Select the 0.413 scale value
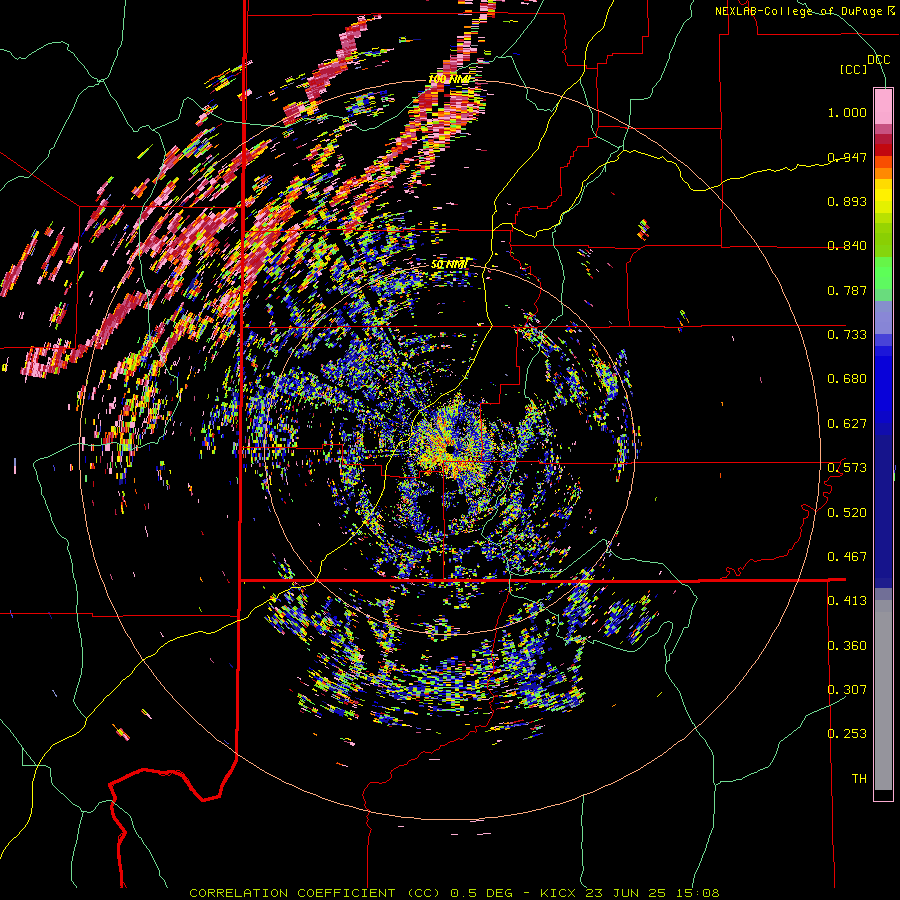Viewport: 900px width, 900px height. coord(847,601)
